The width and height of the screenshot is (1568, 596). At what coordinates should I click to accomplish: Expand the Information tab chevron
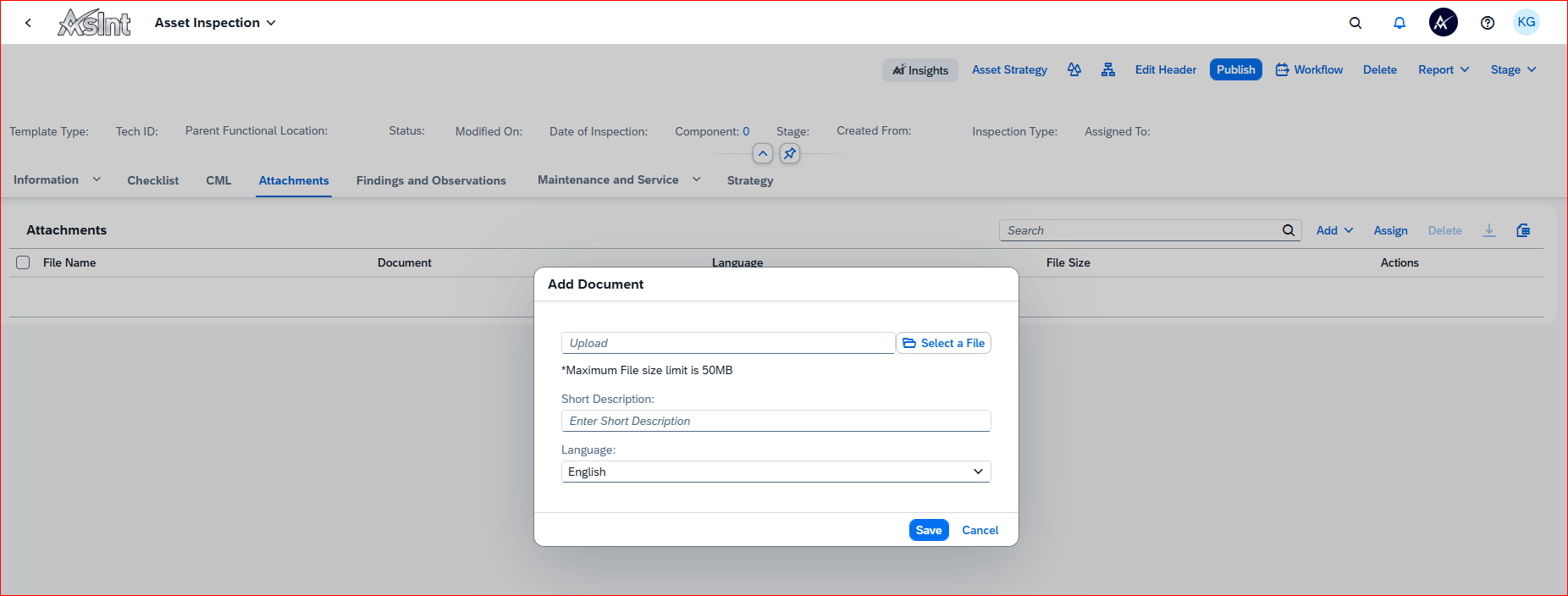point(97,179)
